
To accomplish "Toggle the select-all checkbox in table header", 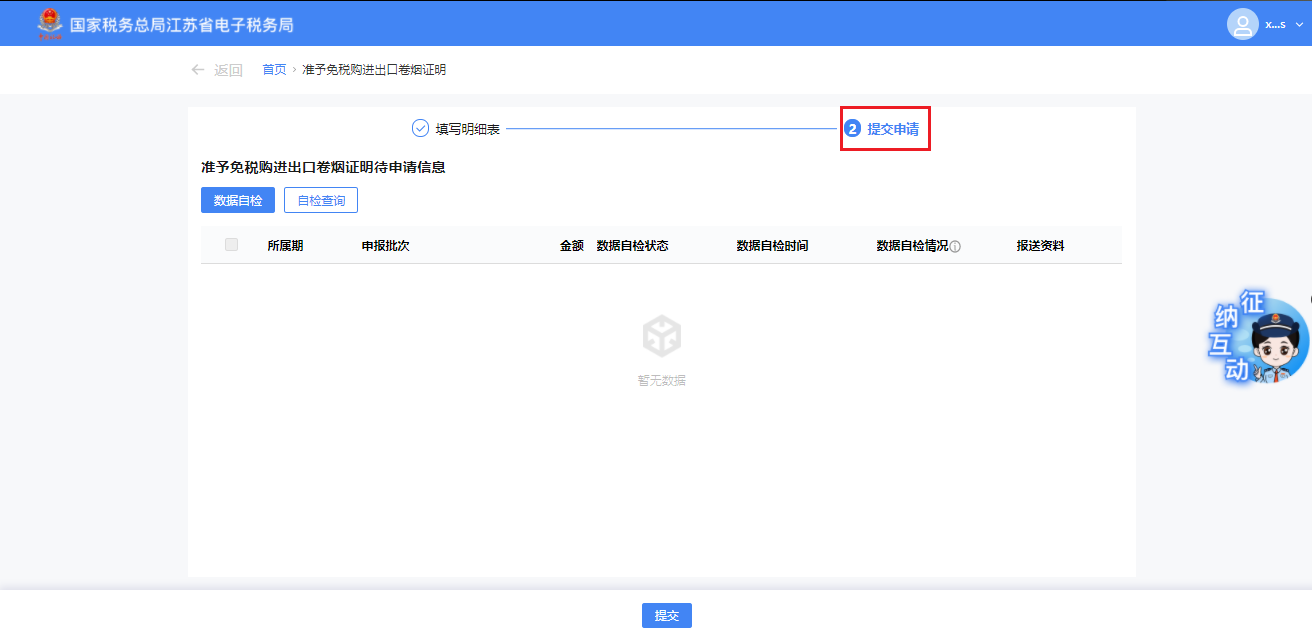I will pyautogui.click(x=232, y=245).
